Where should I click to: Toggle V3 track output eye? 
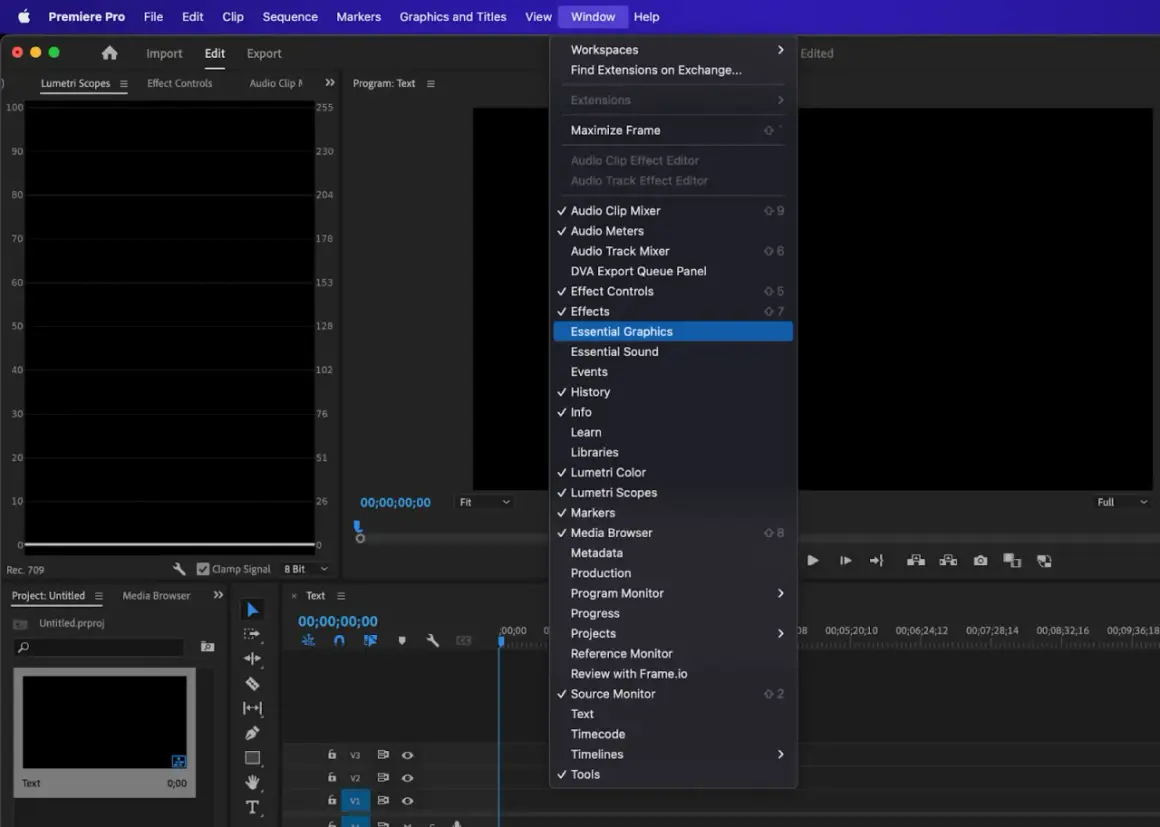point(407,755)
